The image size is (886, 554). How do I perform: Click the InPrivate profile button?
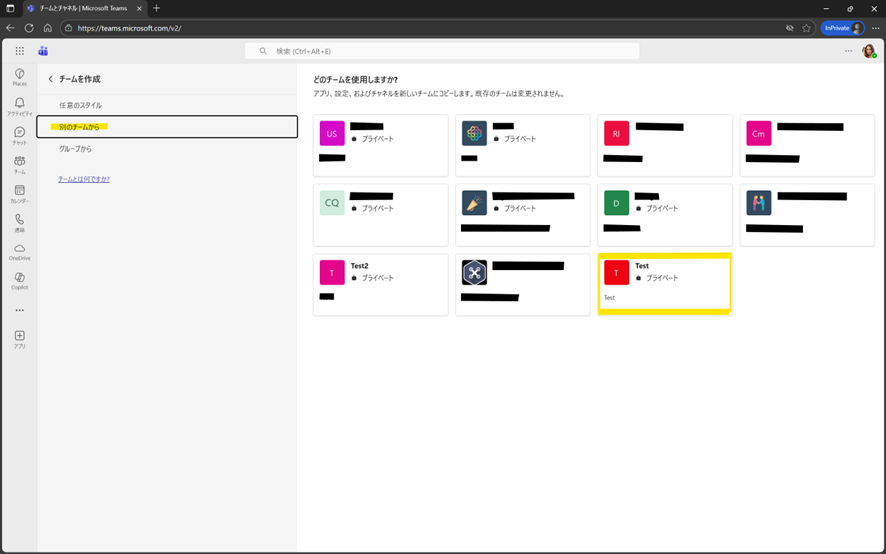point(842,28)
